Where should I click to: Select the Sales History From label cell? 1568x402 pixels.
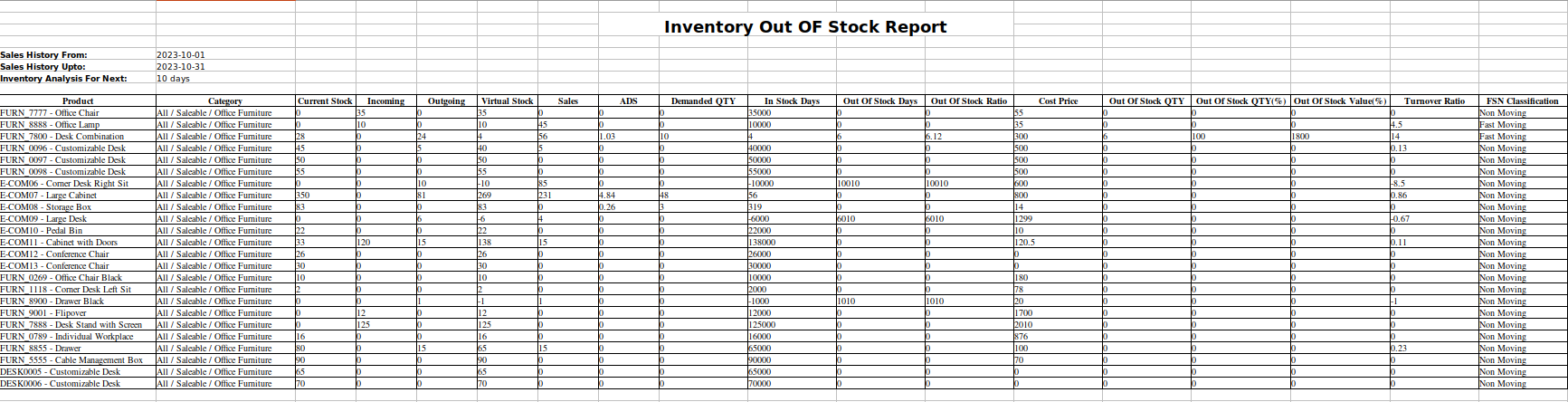pos(43,55)
